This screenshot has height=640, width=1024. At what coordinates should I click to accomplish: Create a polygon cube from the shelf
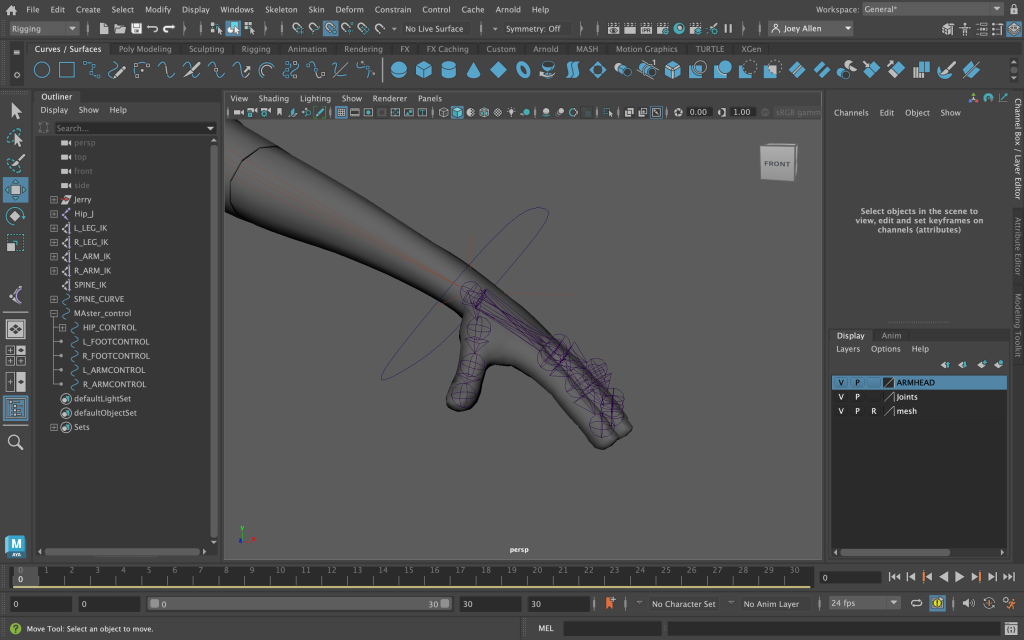423,70
